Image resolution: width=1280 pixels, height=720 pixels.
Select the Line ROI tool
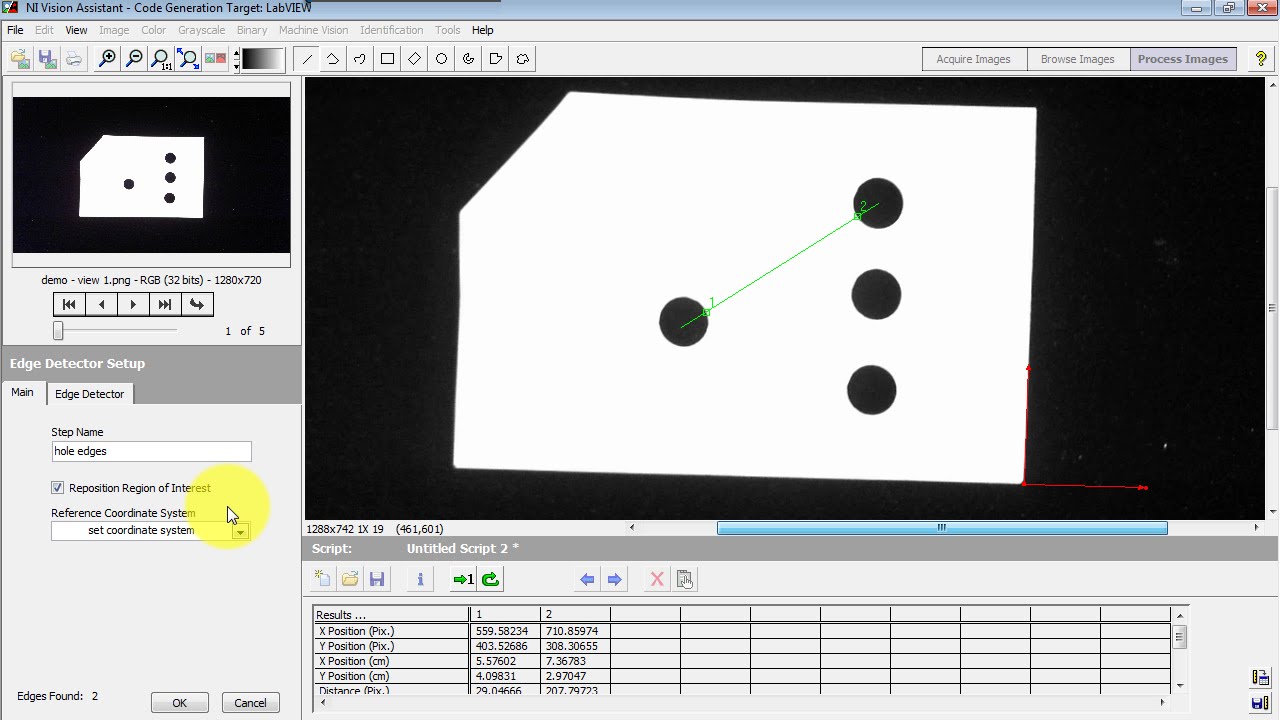click(307, 59)
